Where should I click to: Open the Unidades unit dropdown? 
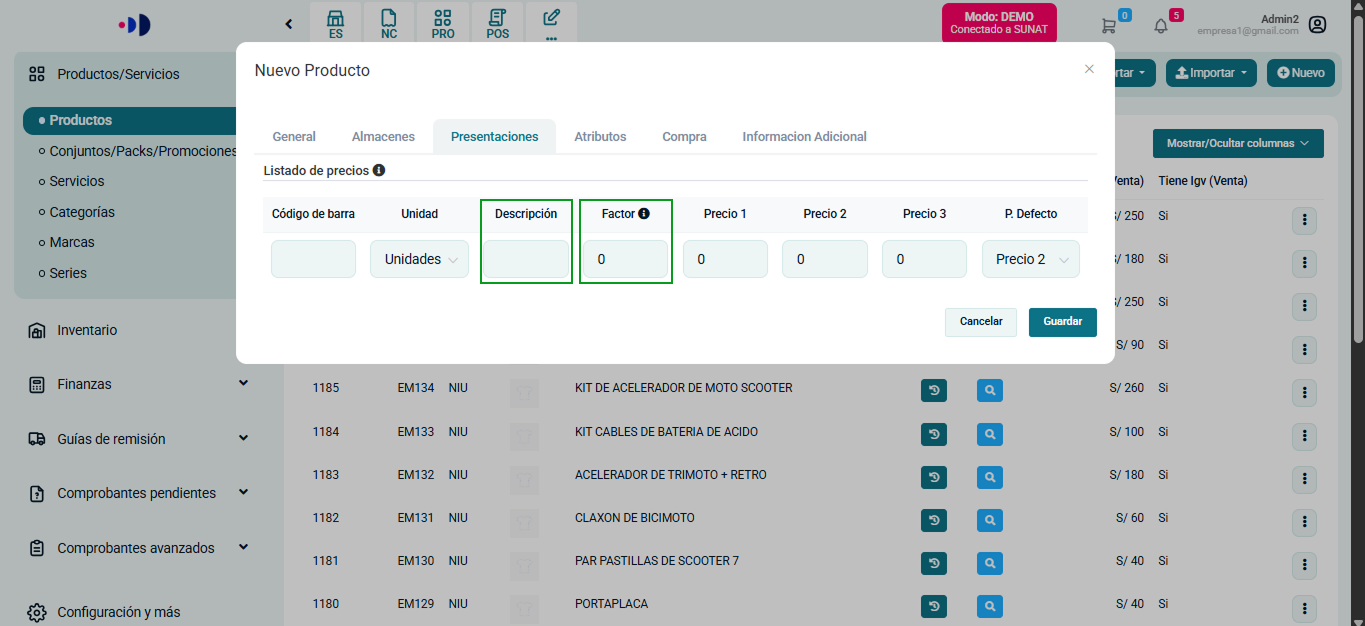(419, 259)
